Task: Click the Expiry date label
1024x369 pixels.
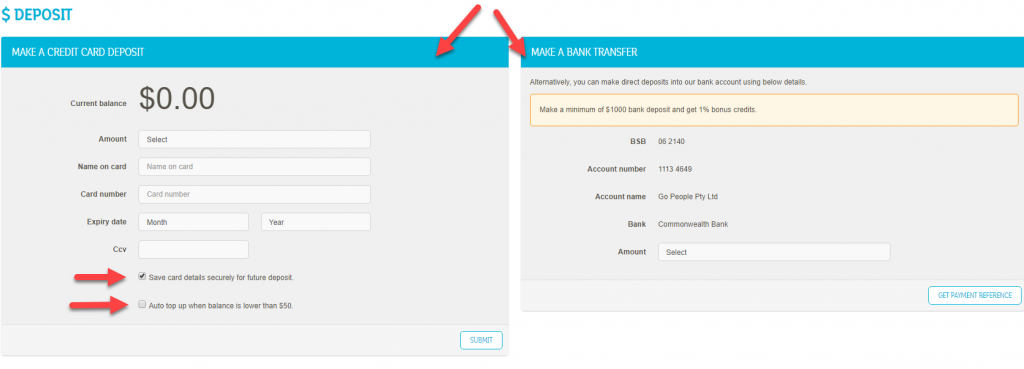Action: coord(106,222)
